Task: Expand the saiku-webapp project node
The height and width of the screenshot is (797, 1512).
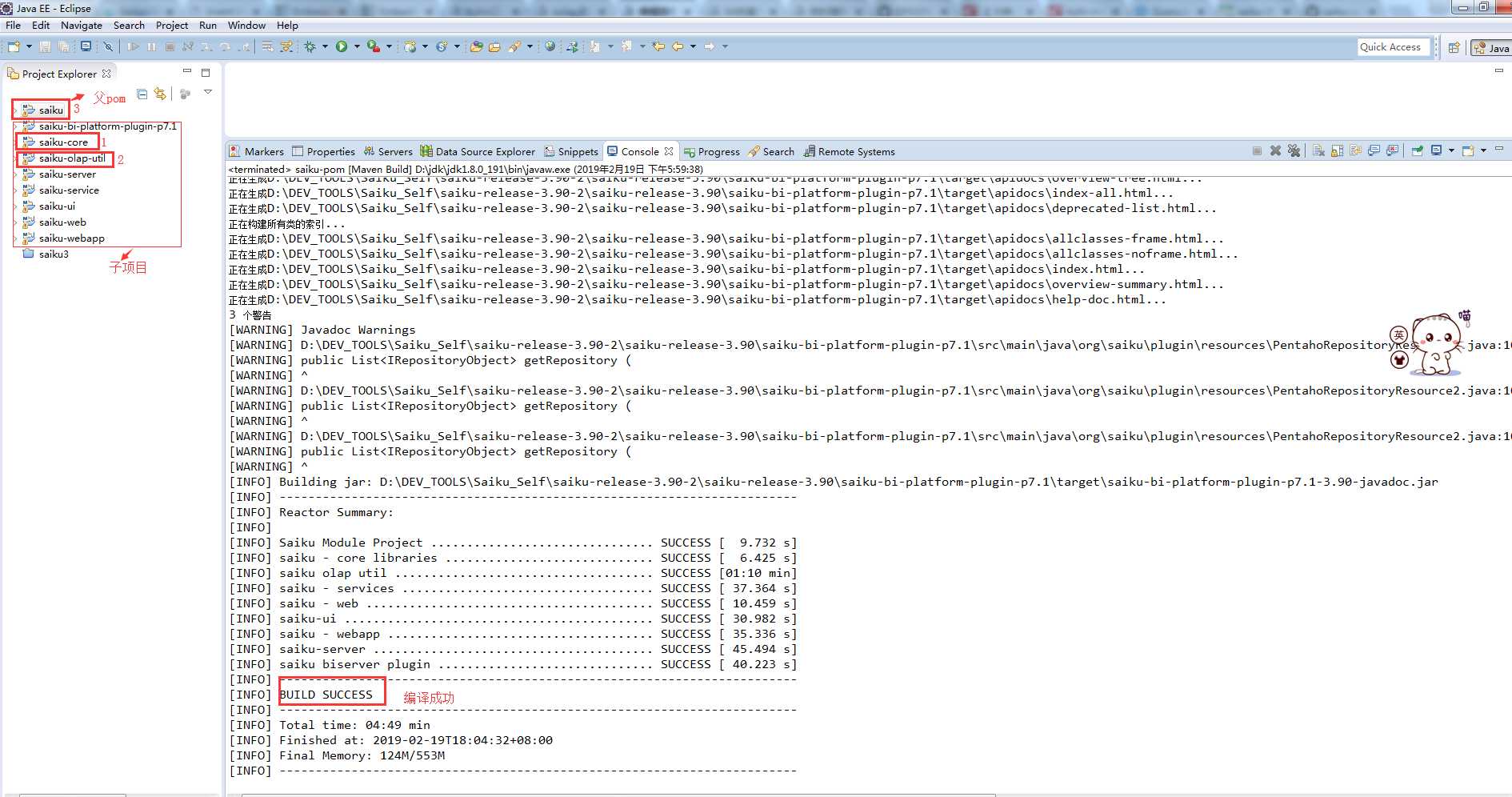Action: [x=15, y=238]
